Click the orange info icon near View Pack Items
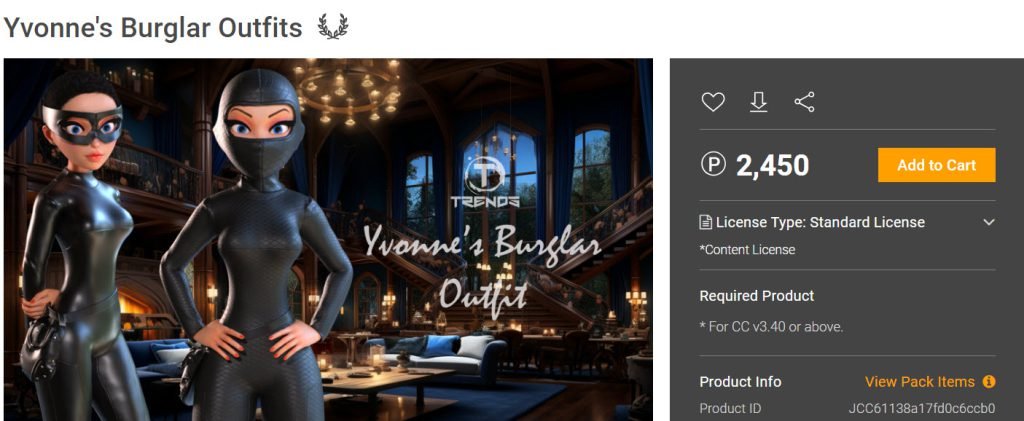The height and width of the screenshot is (421, 1024). 989,381
